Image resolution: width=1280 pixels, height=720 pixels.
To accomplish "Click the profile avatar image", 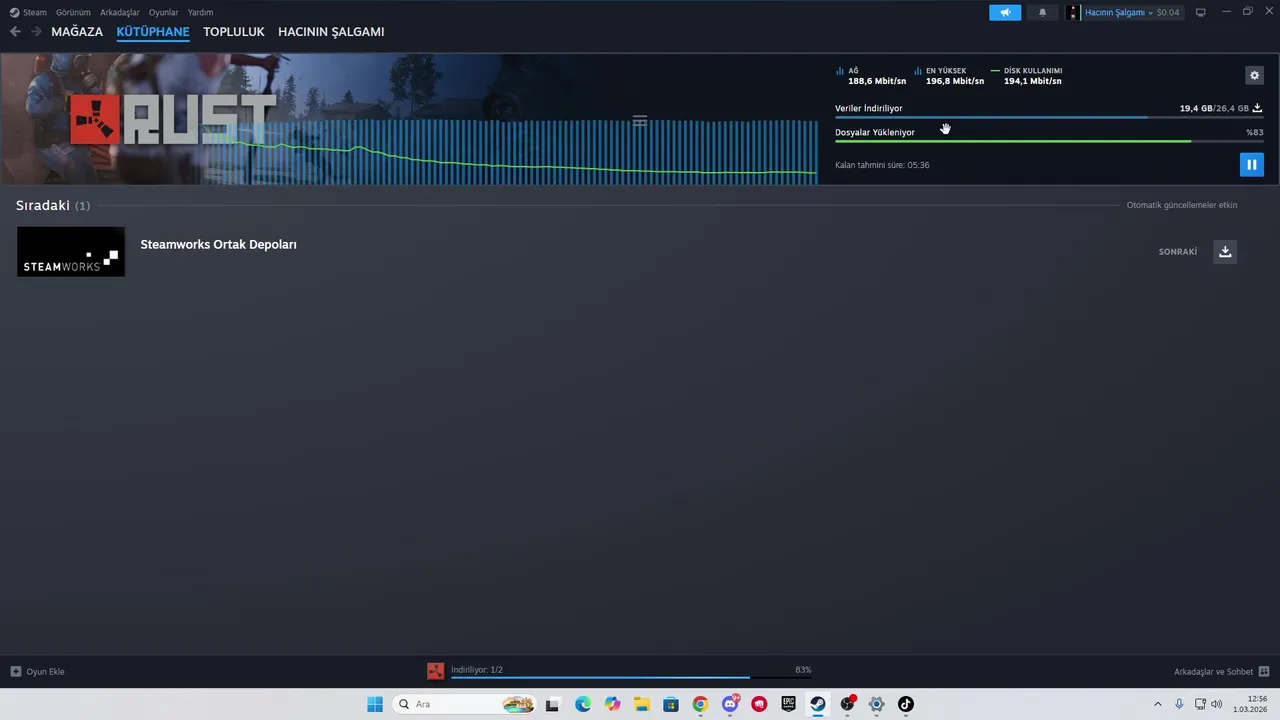I will pos(1073,12).
